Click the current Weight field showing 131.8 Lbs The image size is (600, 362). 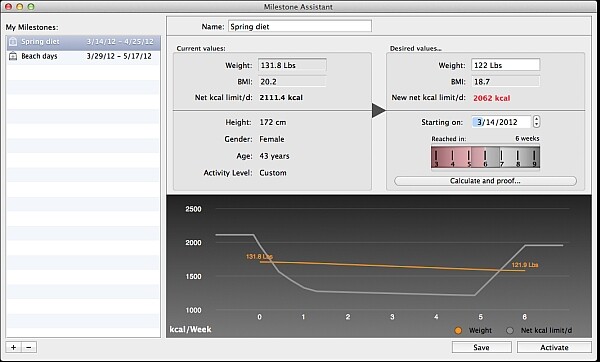coord(292,65)
